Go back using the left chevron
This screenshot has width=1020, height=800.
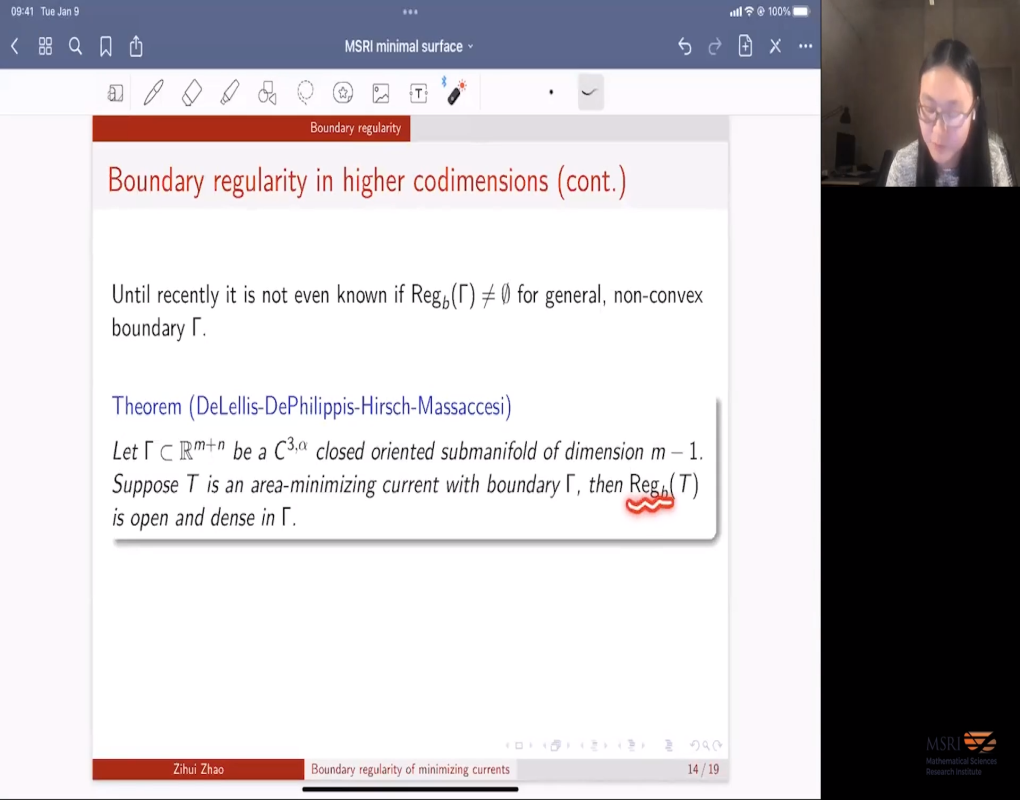coord(15,46)
